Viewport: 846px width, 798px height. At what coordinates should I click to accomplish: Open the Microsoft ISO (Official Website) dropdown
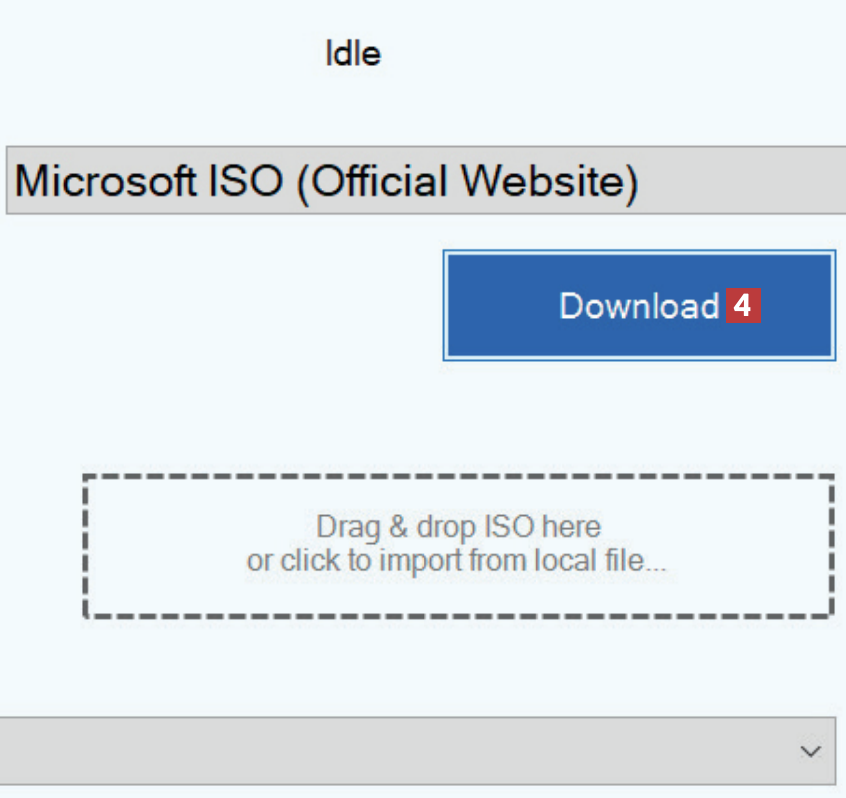click(425, 181)
